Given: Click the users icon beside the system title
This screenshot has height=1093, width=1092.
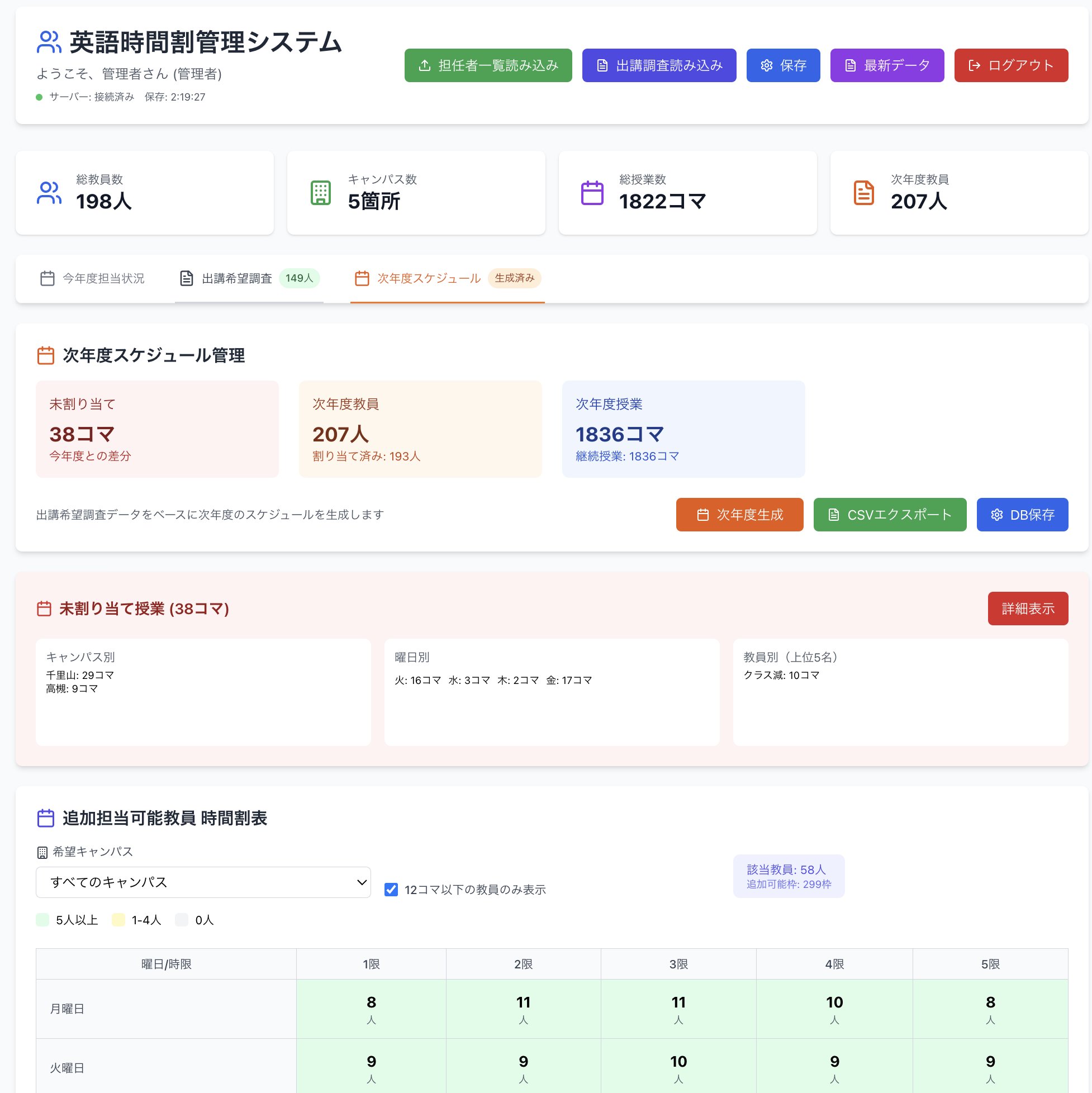Looking at the screenshot, I should 49,42.
